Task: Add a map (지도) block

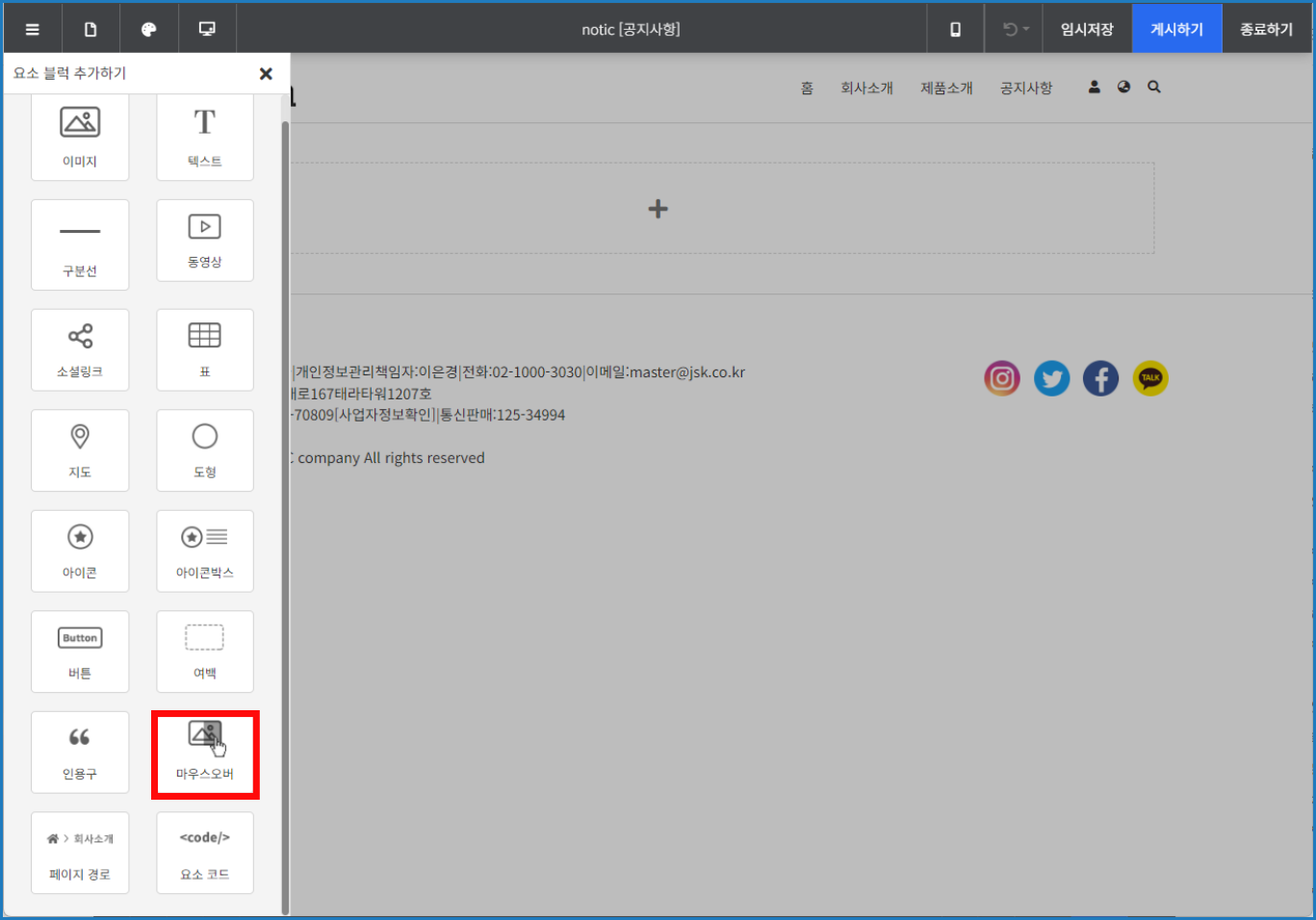Action: (x=80, y=449)
